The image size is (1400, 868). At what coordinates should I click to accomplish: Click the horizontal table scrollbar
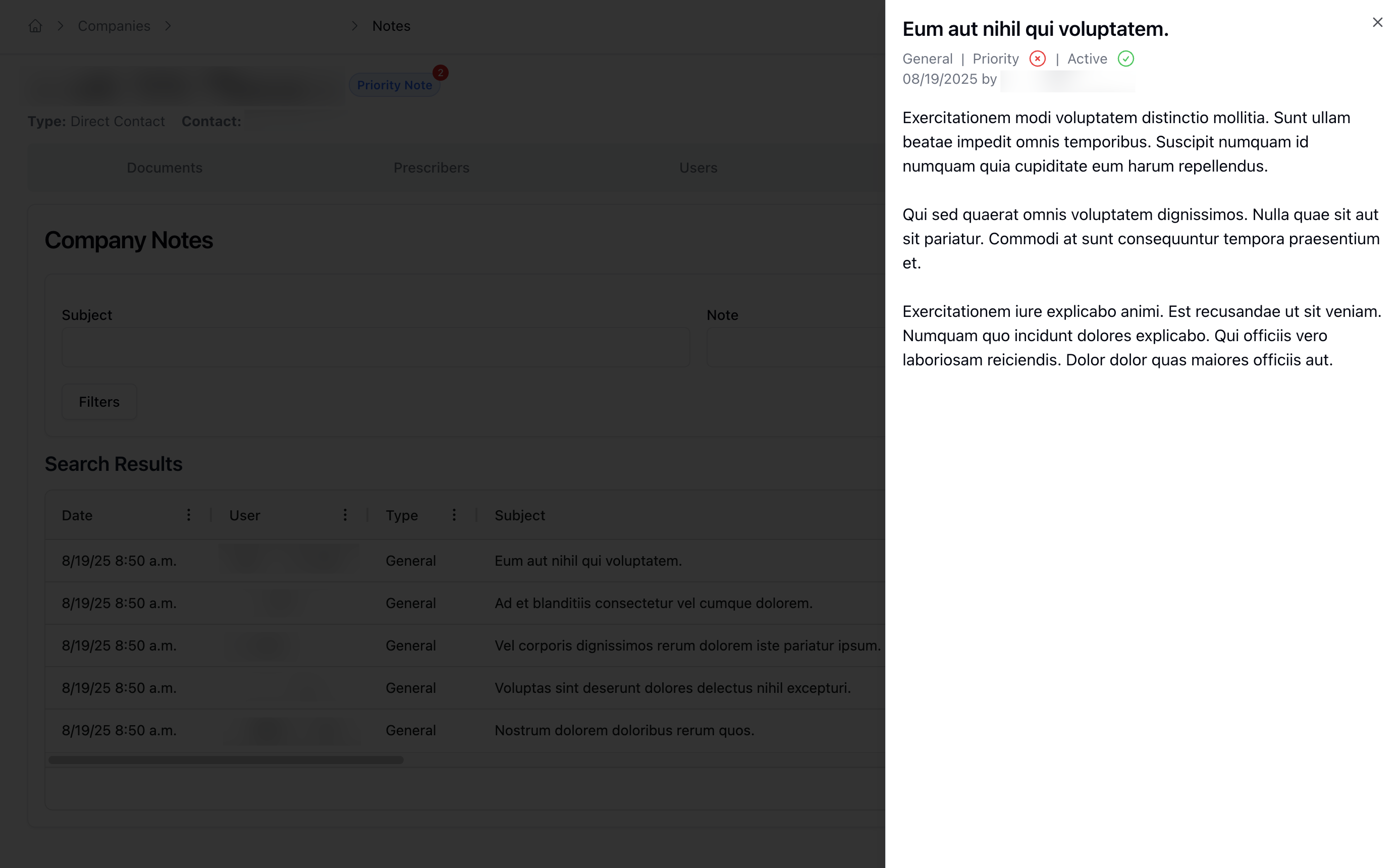coord(226,760)
